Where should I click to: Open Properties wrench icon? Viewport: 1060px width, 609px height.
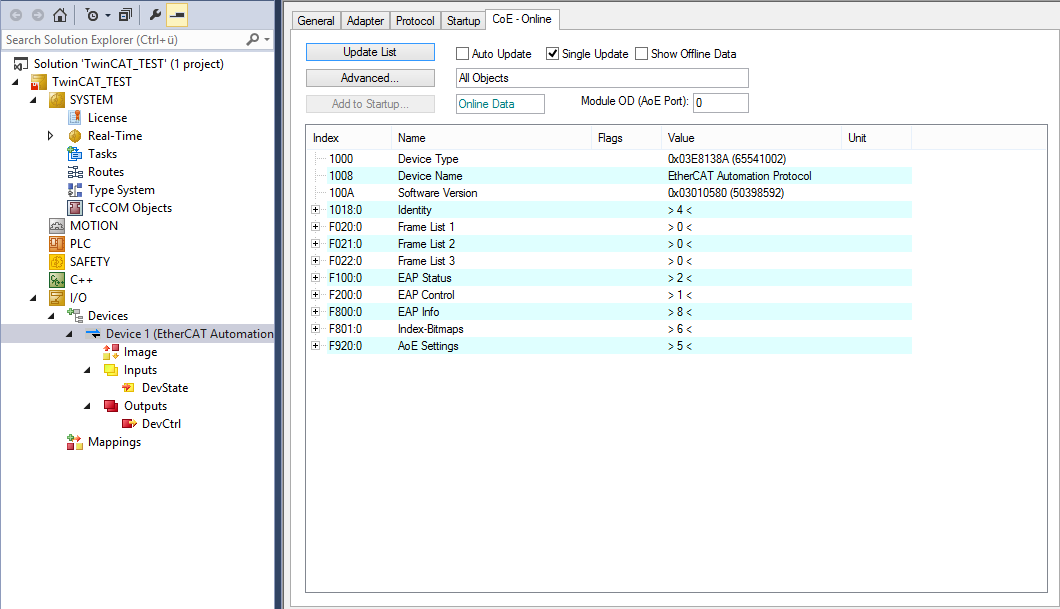[x=155, y=15]
